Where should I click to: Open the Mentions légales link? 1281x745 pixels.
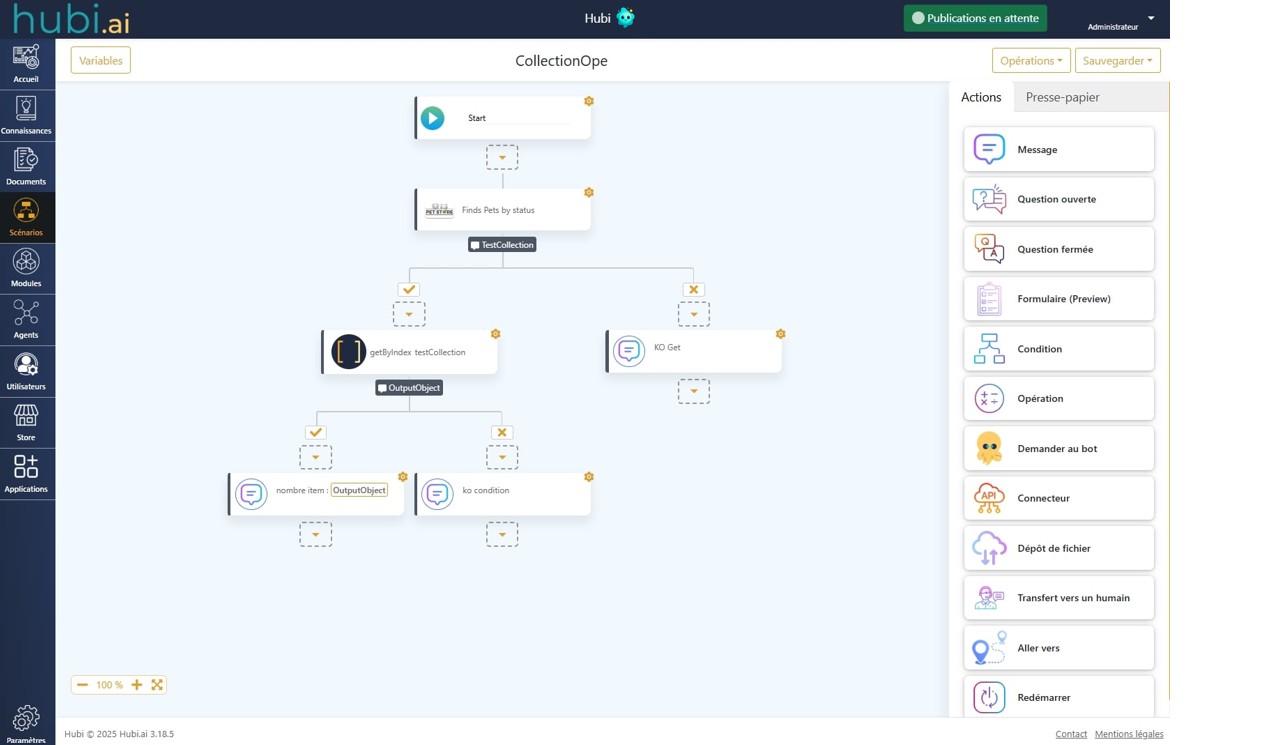[x=1129, y=733]
